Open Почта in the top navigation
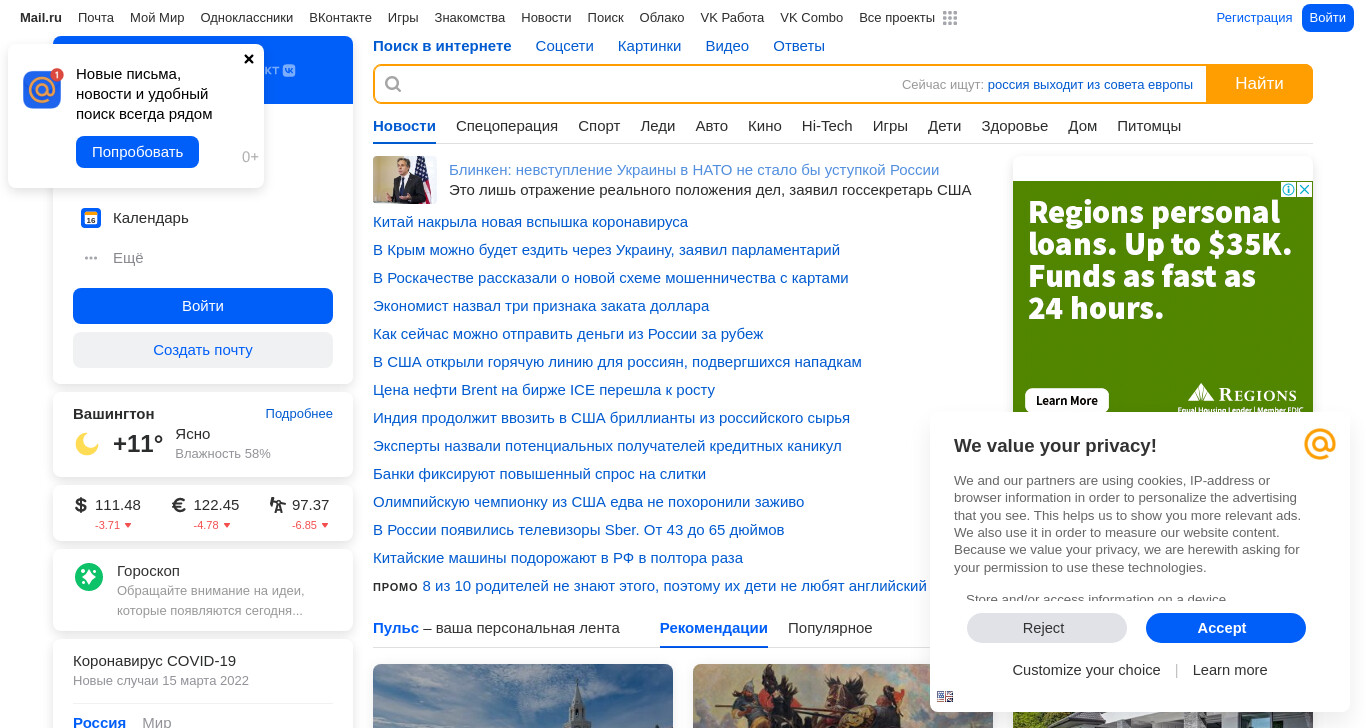Image resolution: width=1366 pixels, height=728 pixels. 96,18
